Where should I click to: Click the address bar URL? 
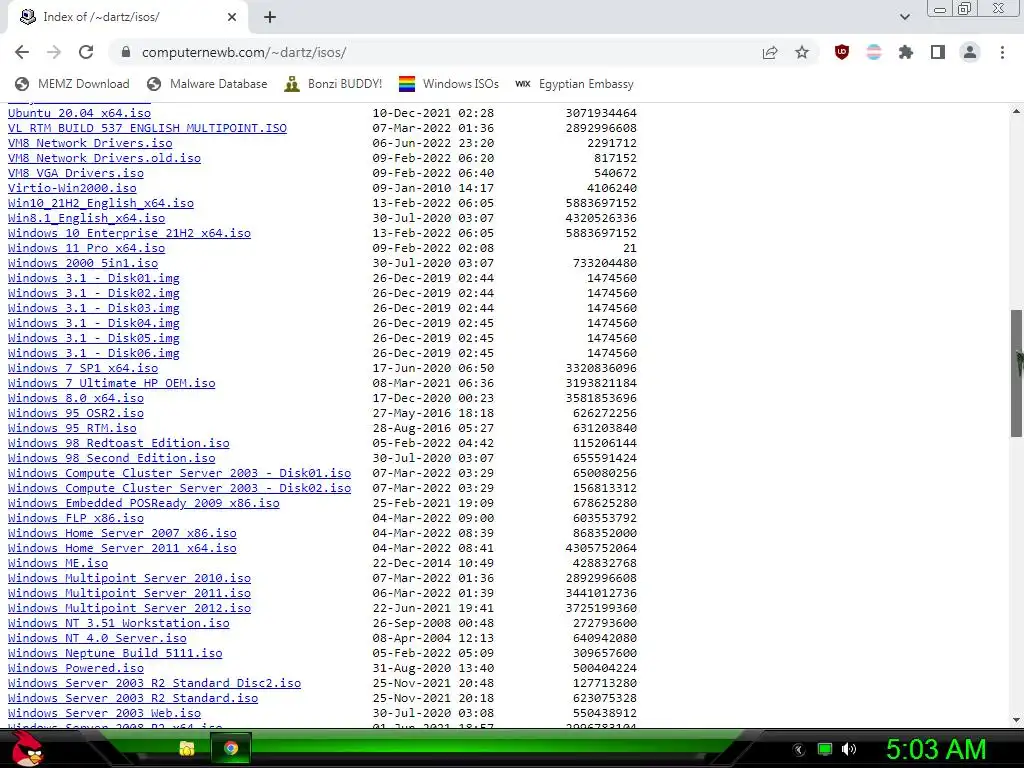tap(244, 52)
